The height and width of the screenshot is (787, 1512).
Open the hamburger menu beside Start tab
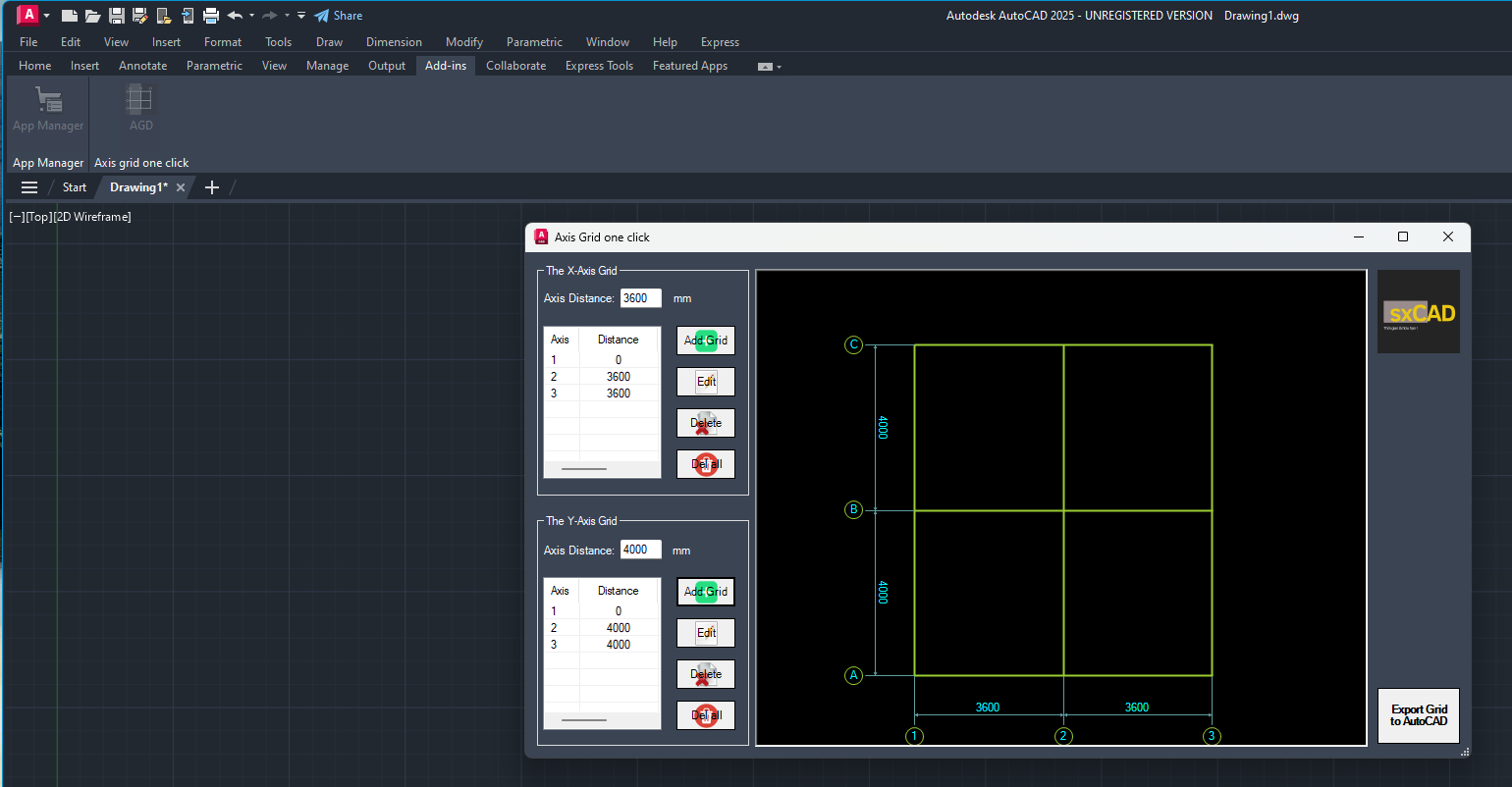coord(29,187)
